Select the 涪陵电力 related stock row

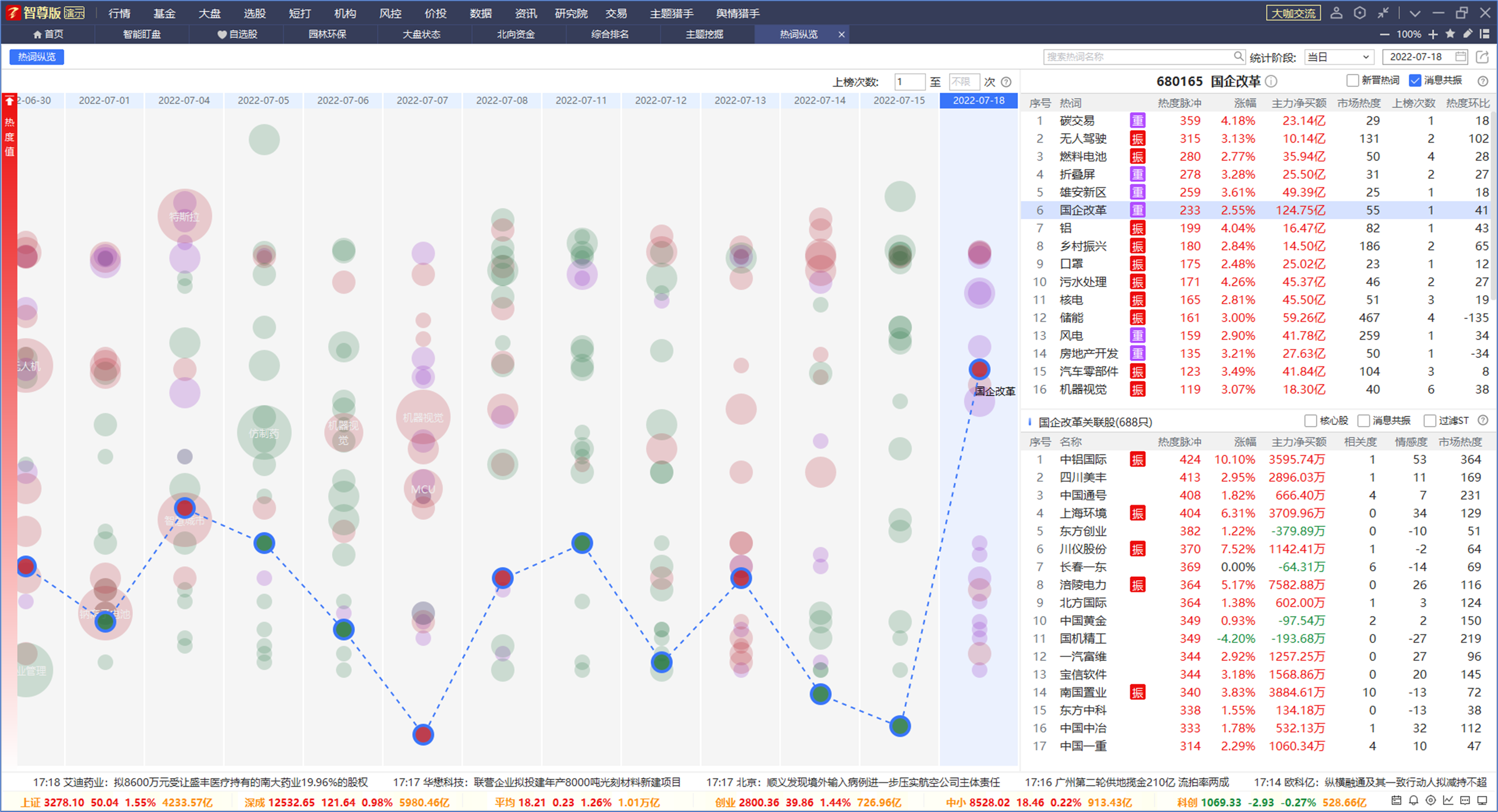pyautogui.click(x=1259, y=585)
